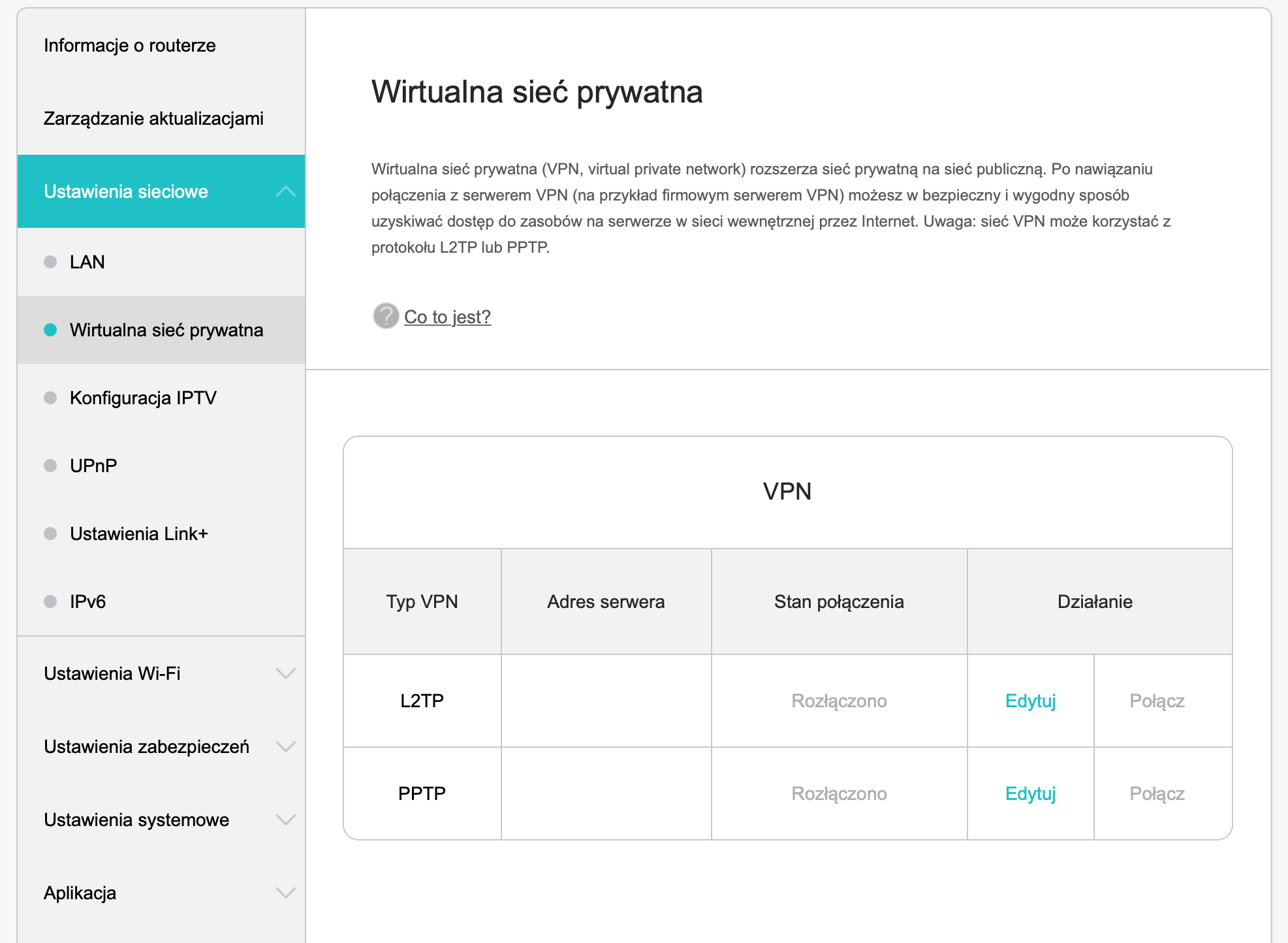Click the dot icon next to Konfiguracja IPTV

(x=50, y=398)
